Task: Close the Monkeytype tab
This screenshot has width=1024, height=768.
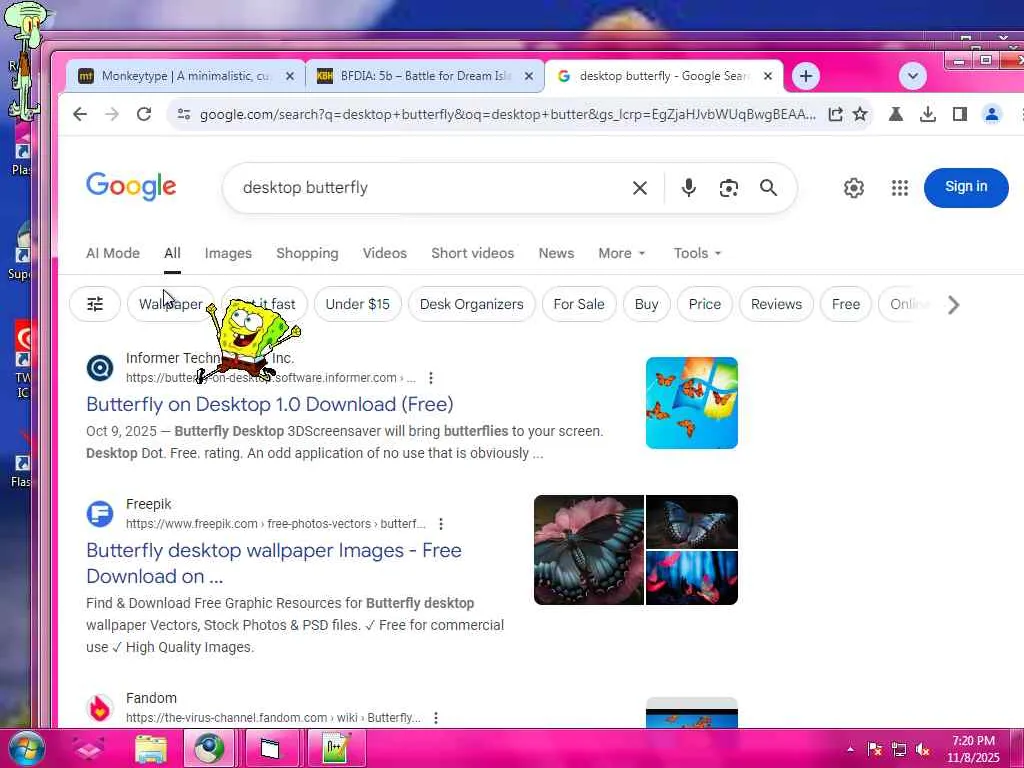Action: coord(290,76)
